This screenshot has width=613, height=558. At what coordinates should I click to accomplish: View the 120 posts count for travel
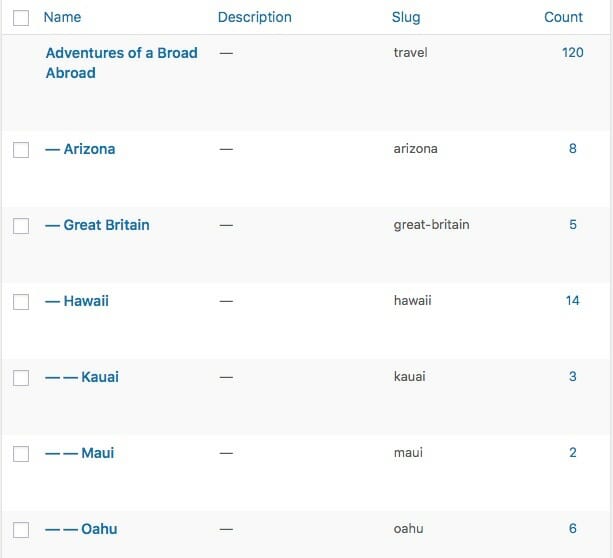pyautogui.click(x=572, y=52)
